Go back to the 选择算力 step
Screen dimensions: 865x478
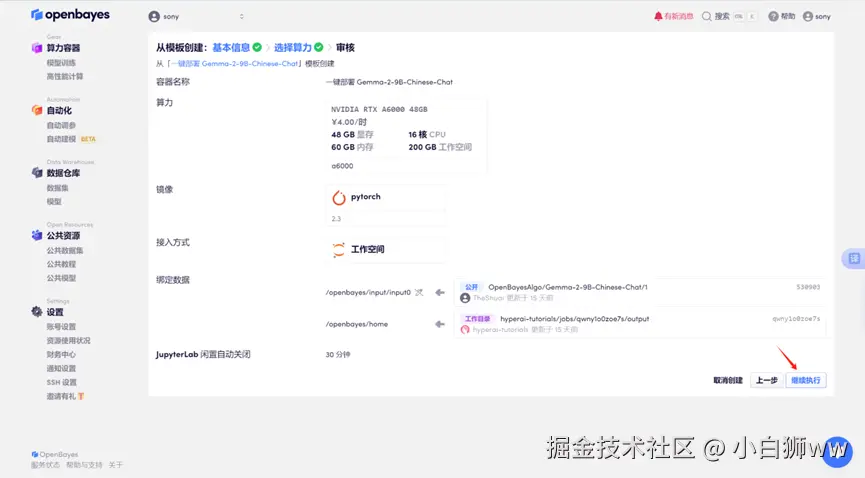tap(292, 47)
